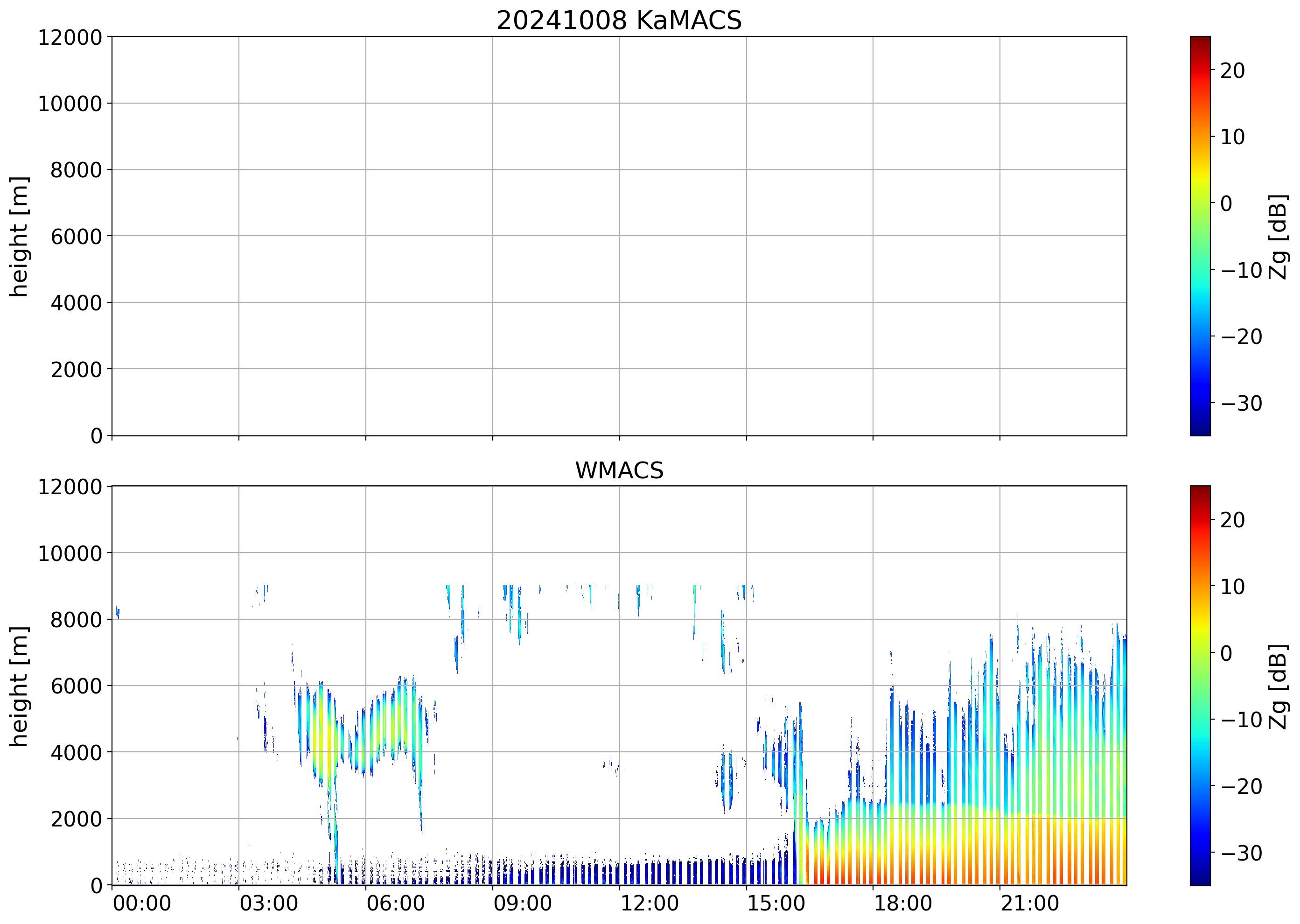Viewport: 1300px width, 924px height.
Task: Click the 18:00 time tick label
Action: tap(903, 903)
